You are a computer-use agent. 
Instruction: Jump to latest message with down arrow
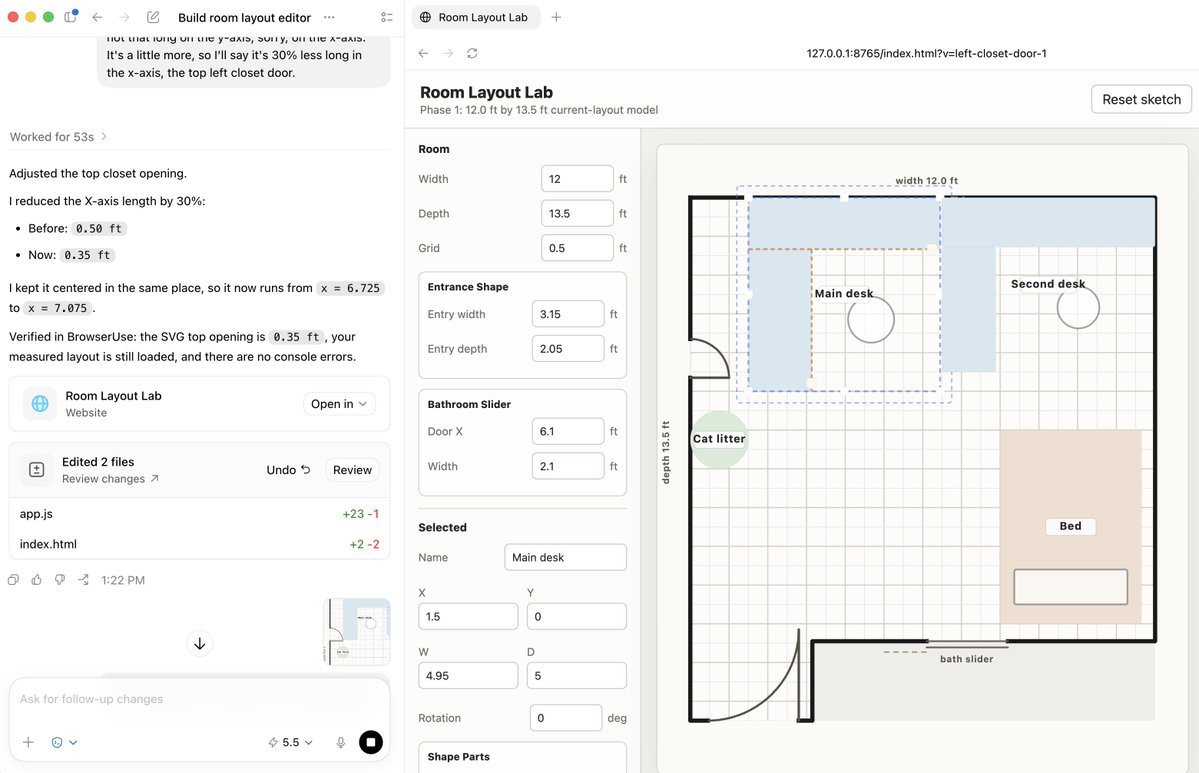click(x=200, y=644)
